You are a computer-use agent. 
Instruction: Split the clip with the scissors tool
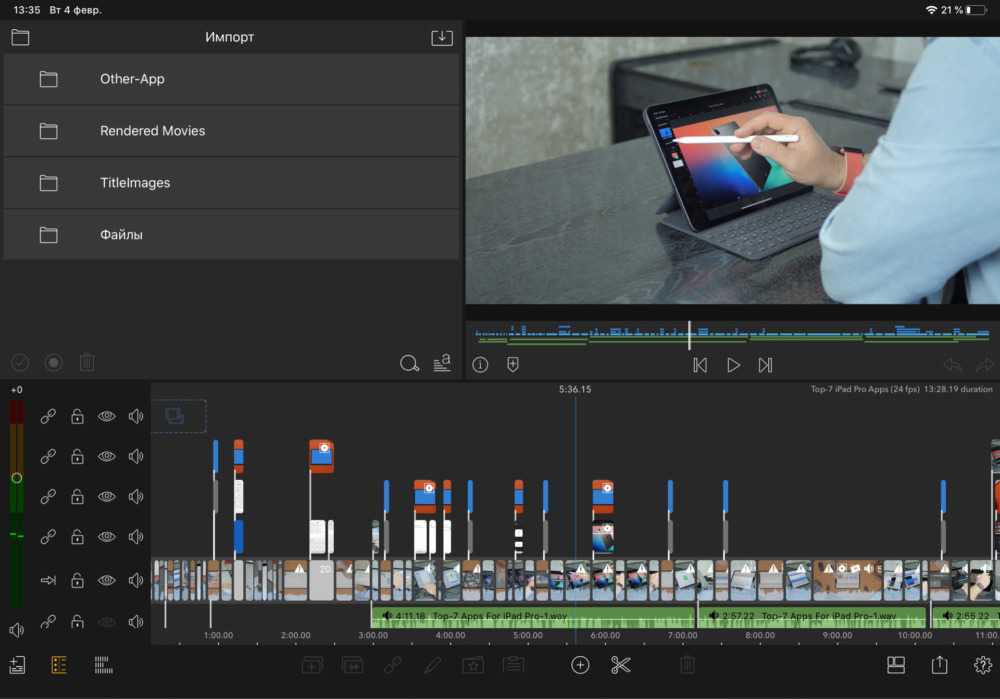tap(621, 665)
